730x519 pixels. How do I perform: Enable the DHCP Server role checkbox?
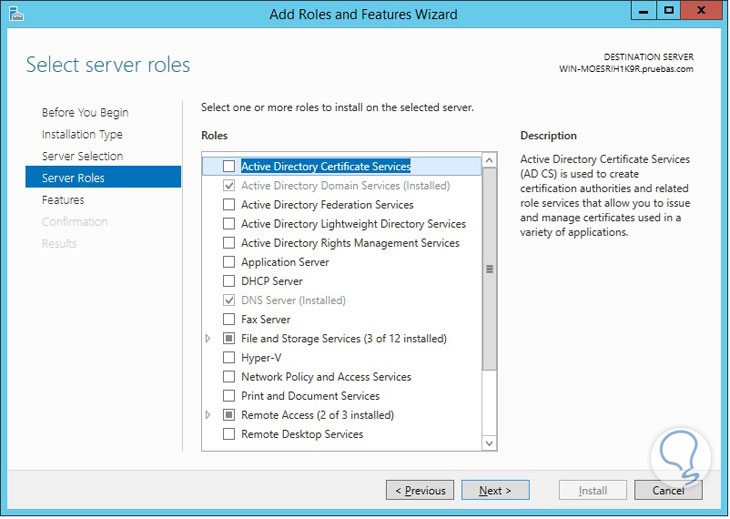[x=229, y=281]
